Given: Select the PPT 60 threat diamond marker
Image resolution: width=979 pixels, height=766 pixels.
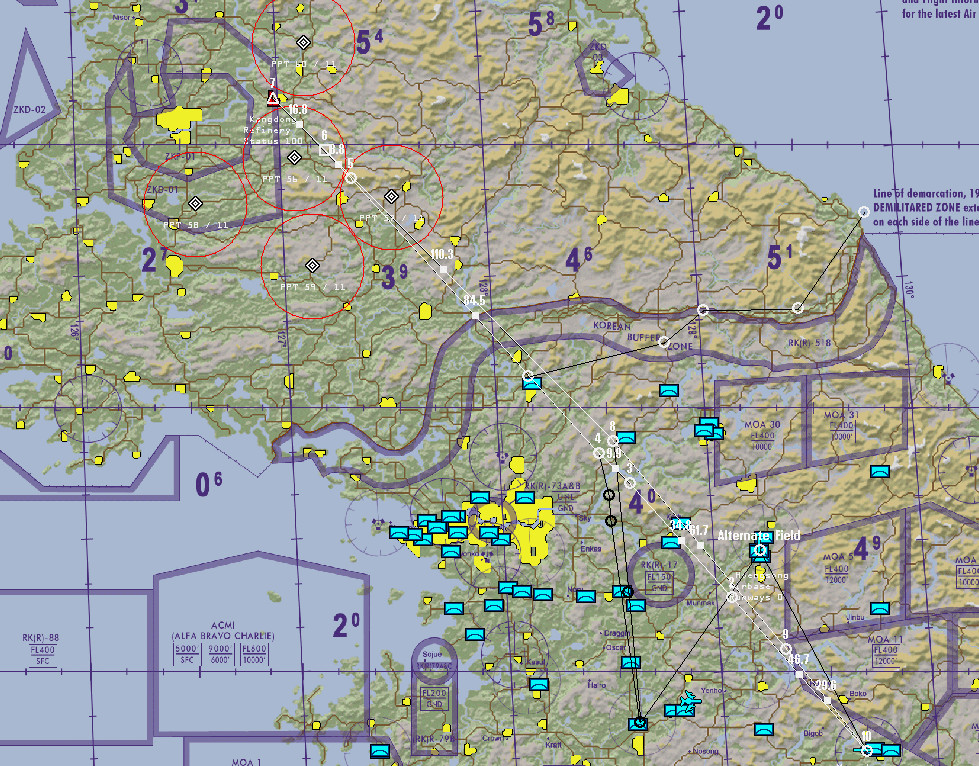Looking at the screenshot, I should (x=303, y=42).
